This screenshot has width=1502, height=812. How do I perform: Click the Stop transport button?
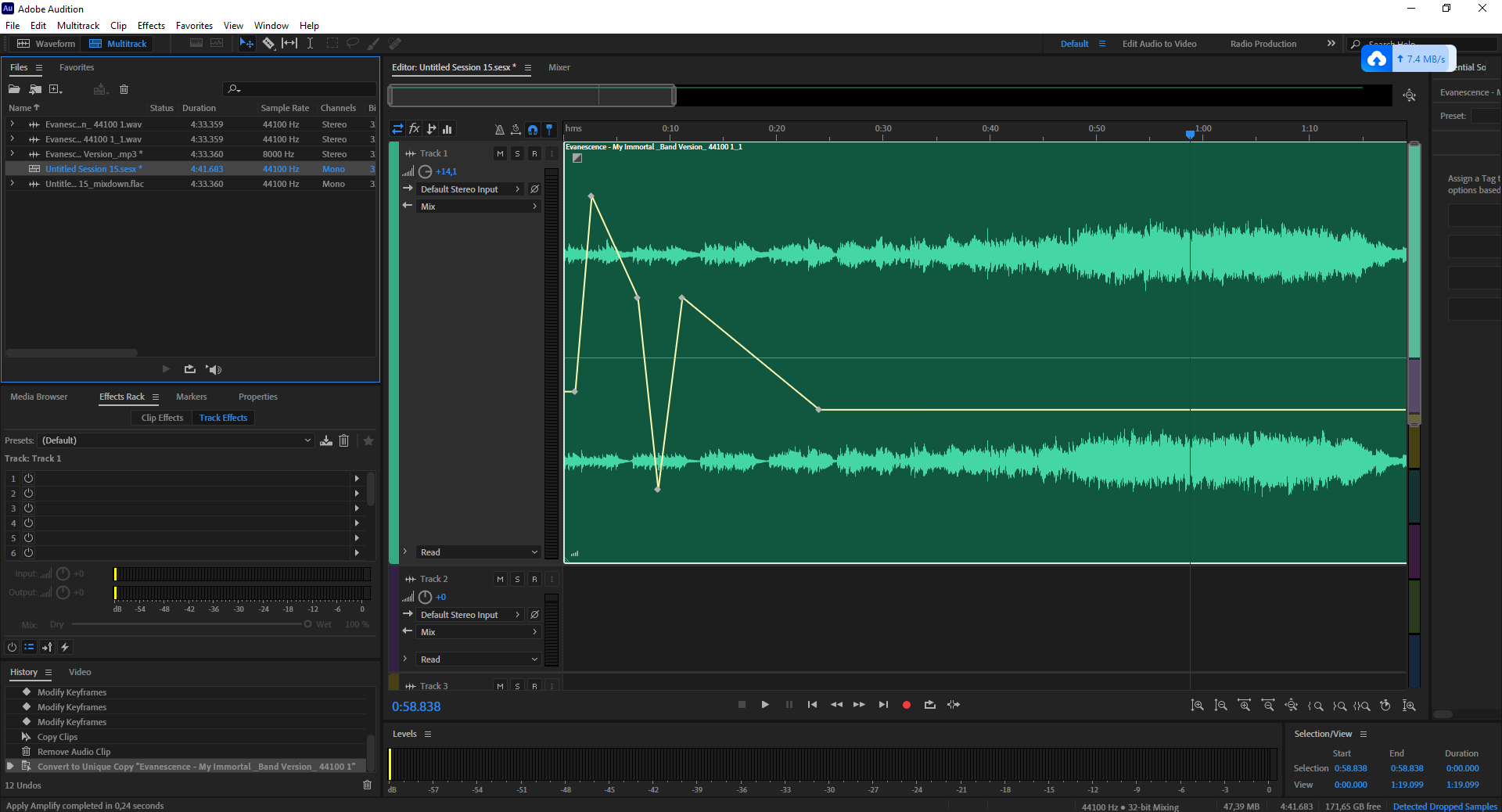tap(742, 705)
